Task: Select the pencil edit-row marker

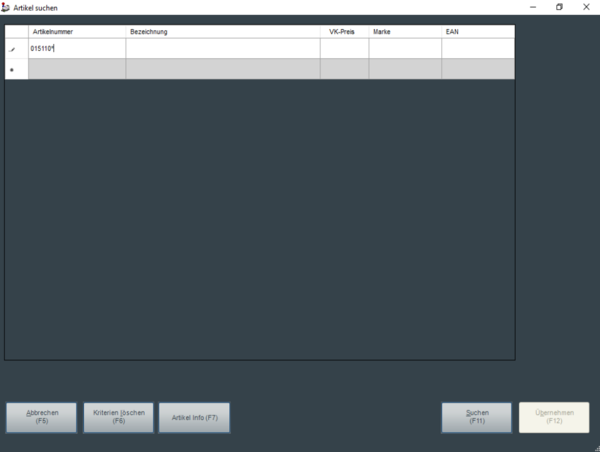Action: pos(12,49)
